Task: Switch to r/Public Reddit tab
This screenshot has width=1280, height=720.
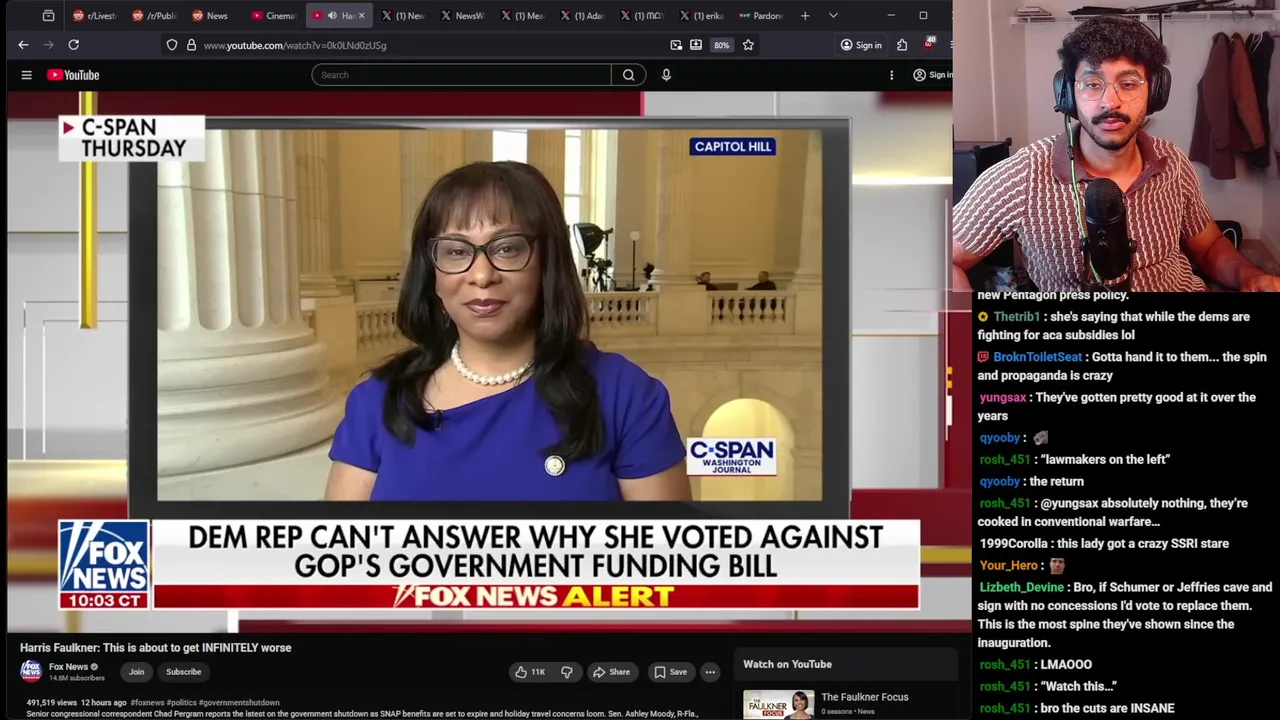Action: pos(153,16)
